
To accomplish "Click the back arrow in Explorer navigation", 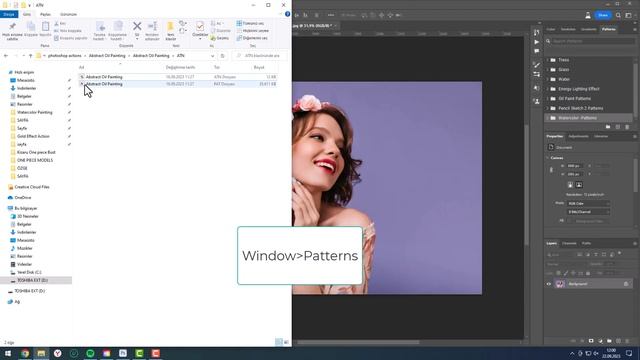I will (x=6, y=56).
